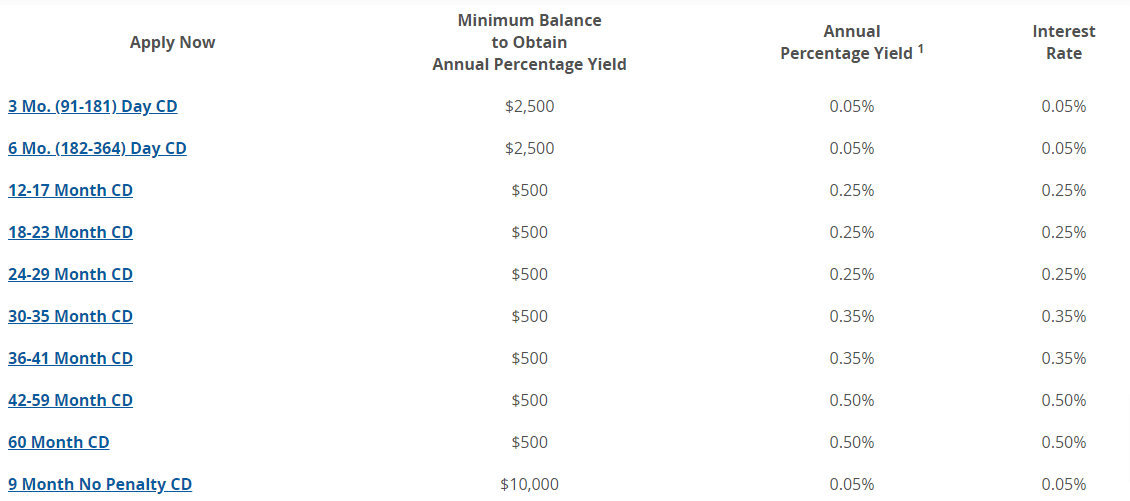Click the 12-17 Month CD link
1130x501 pixels.
tap(70, 190)
